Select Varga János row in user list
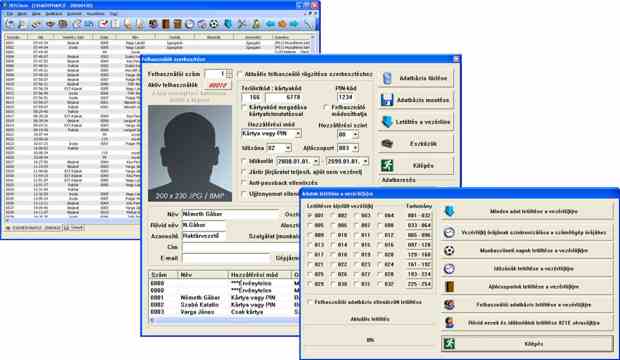Image resolution: width=620 pixels, height=360 pixels. click(224, 312)
